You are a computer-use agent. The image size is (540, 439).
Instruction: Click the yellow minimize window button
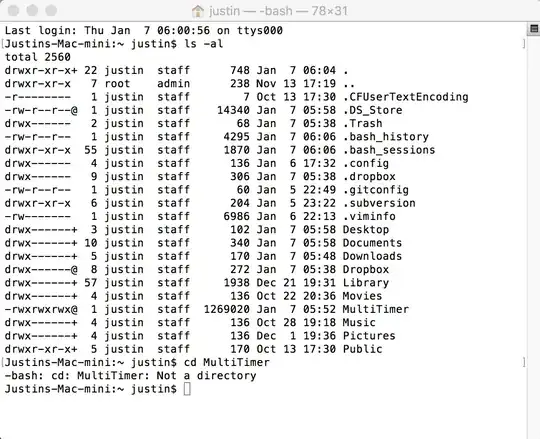click(32, 10)
